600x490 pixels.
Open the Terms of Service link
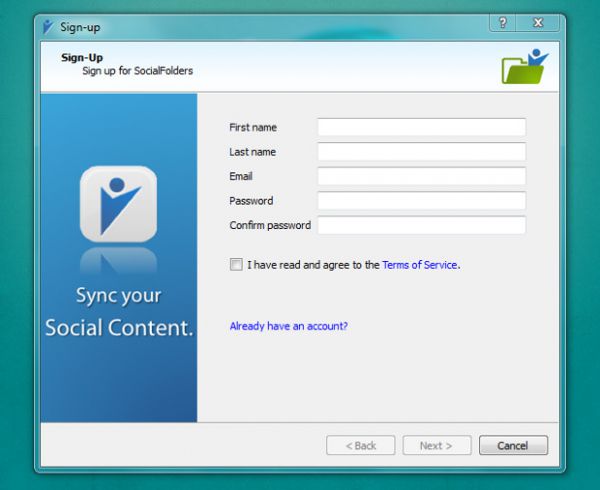click(420, 265)
